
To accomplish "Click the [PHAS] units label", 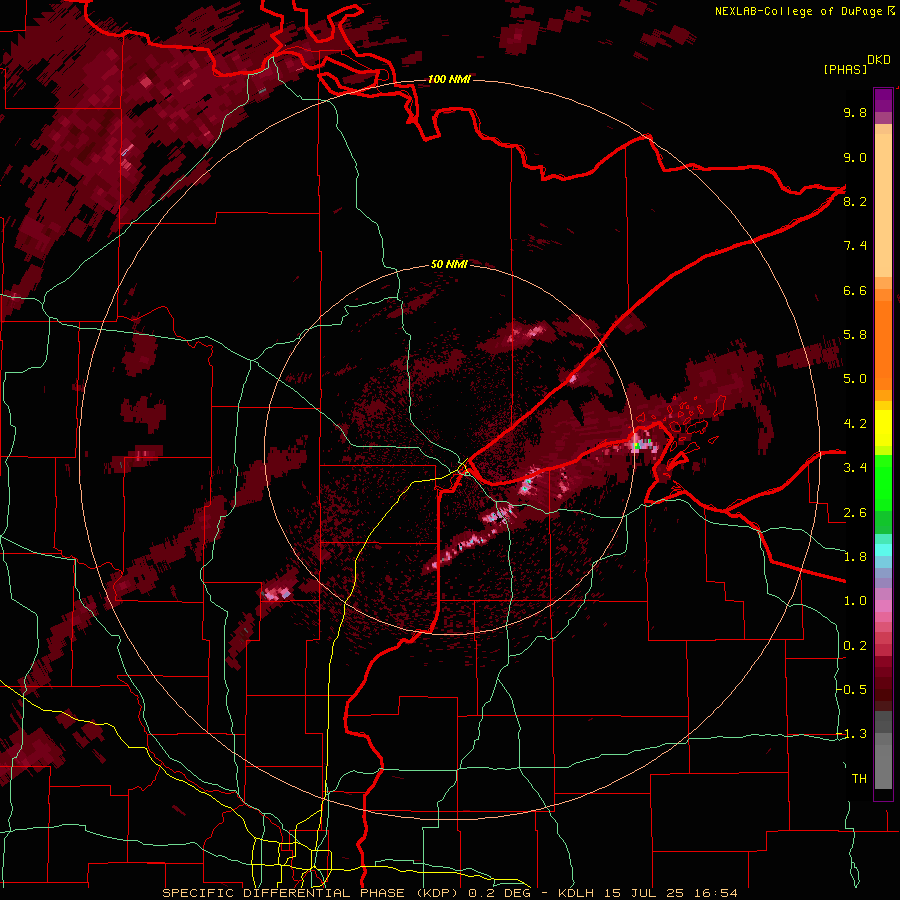I will click(845, 69).
